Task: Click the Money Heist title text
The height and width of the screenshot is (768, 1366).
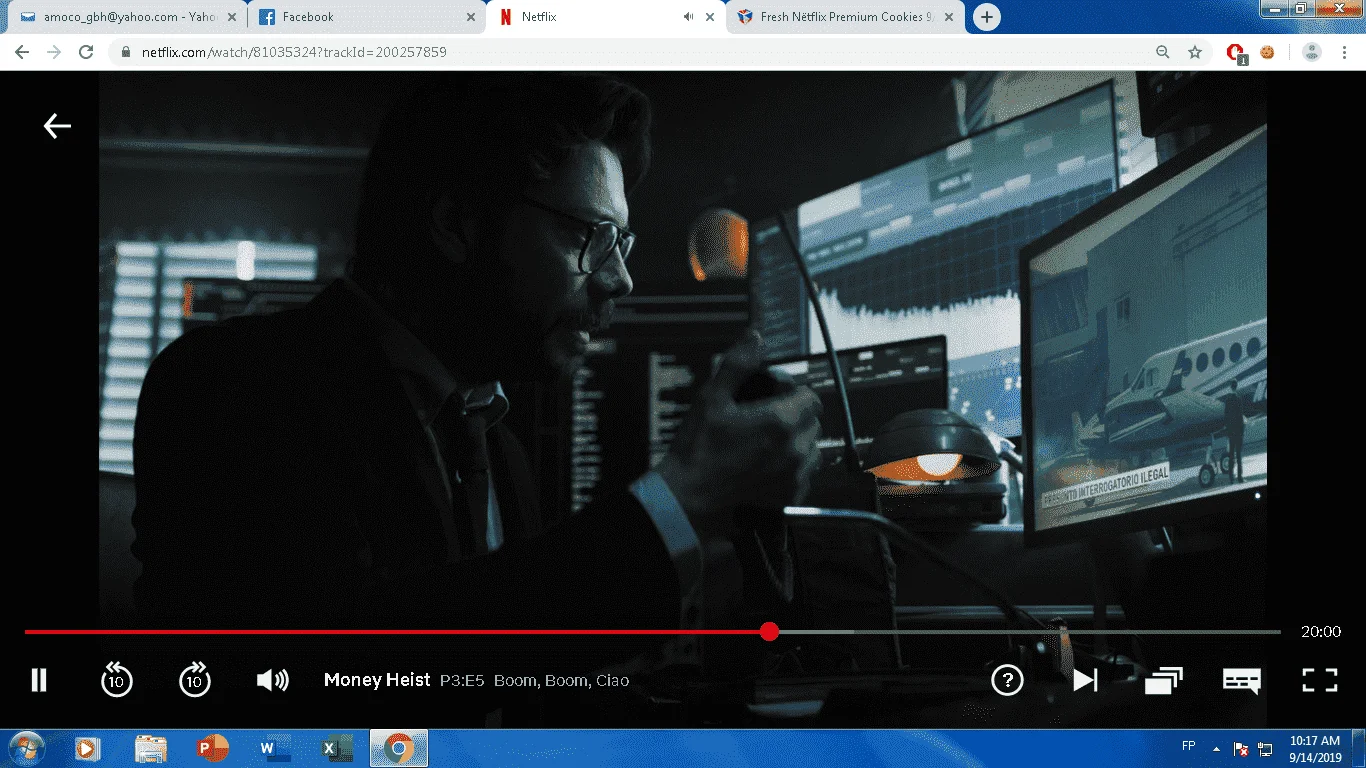Action: point(377,680)
